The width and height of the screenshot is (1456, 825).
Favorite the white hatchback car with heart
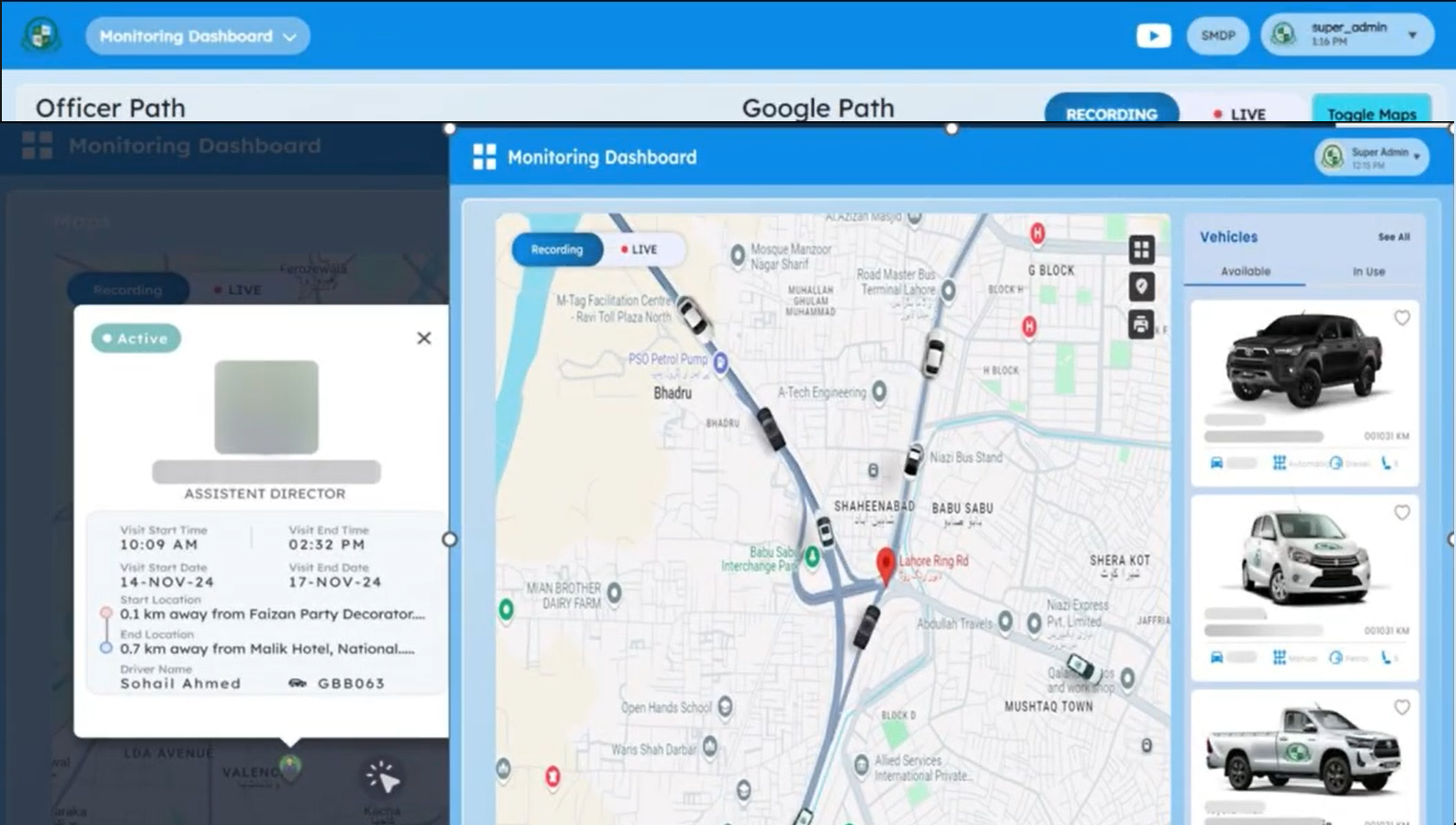click(x=1402, y=513)
